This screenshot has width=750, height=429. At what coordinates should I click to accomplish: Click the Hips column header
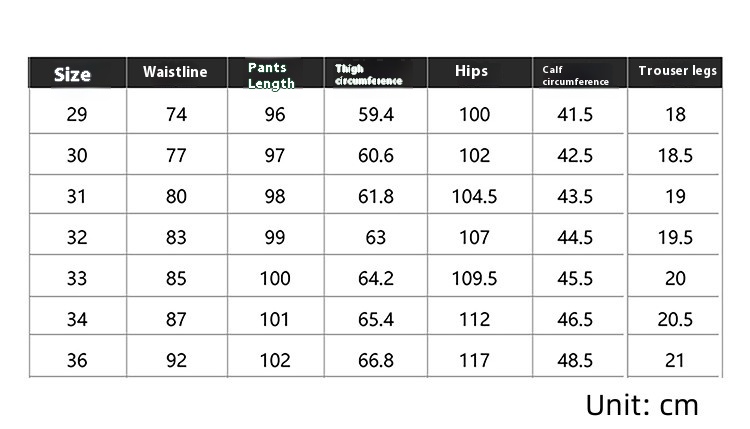pos(471,71)
